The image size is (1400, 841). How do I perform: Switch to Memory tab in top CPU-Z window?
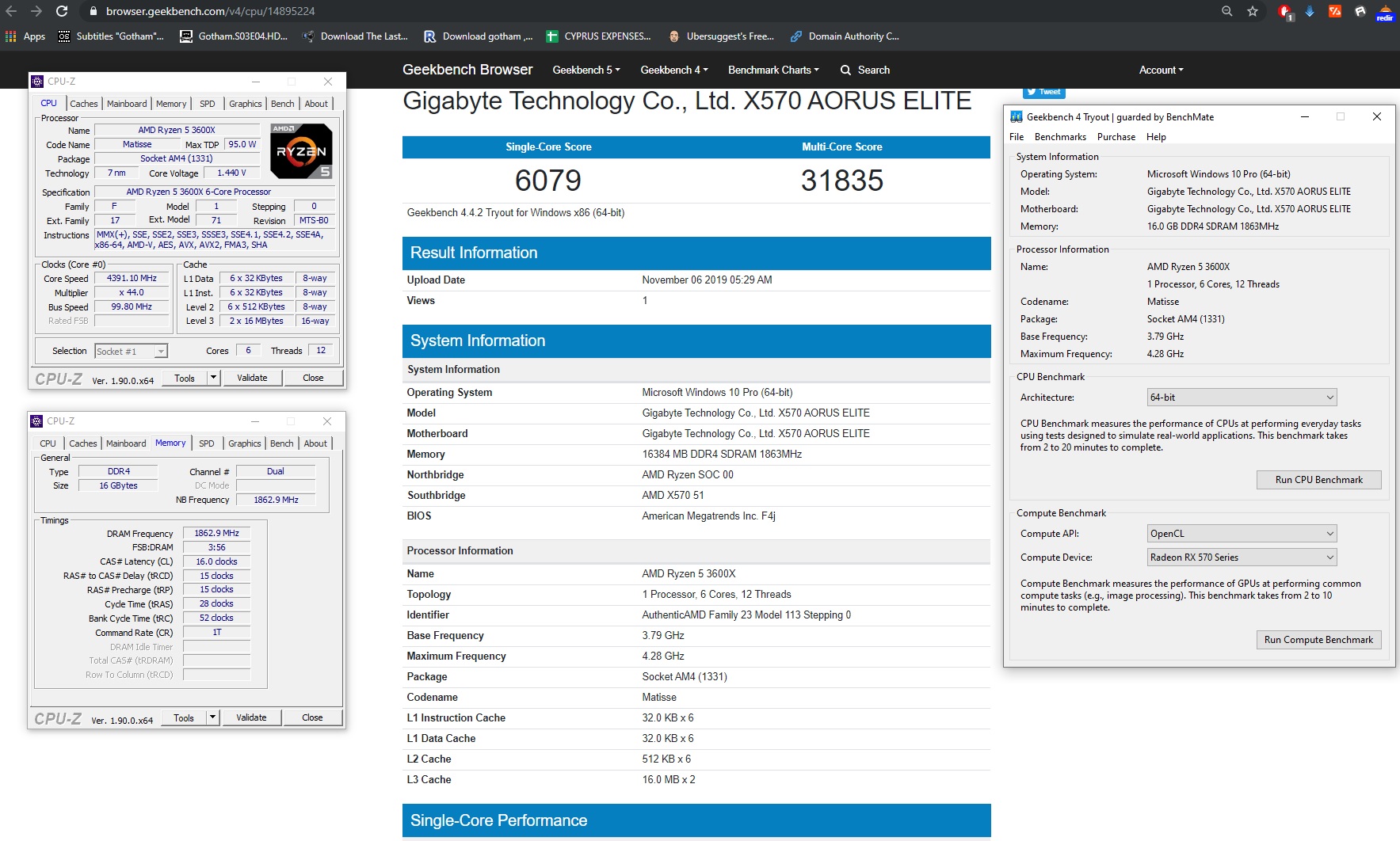[171, 104]
